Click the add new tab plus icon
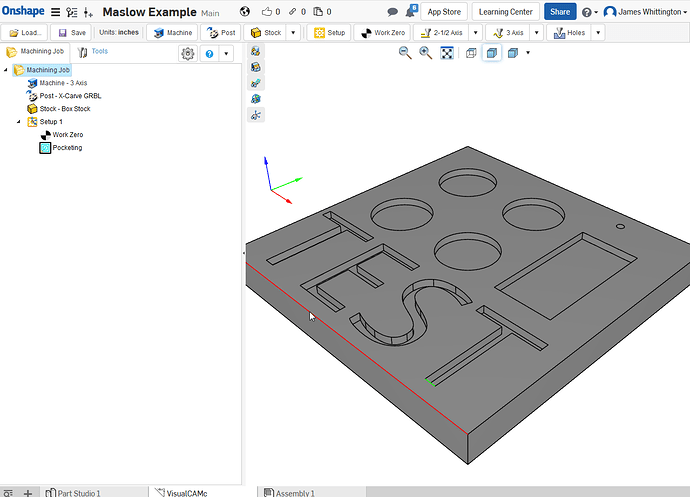This screenshot has width=690, height=497. pos(28,493)
